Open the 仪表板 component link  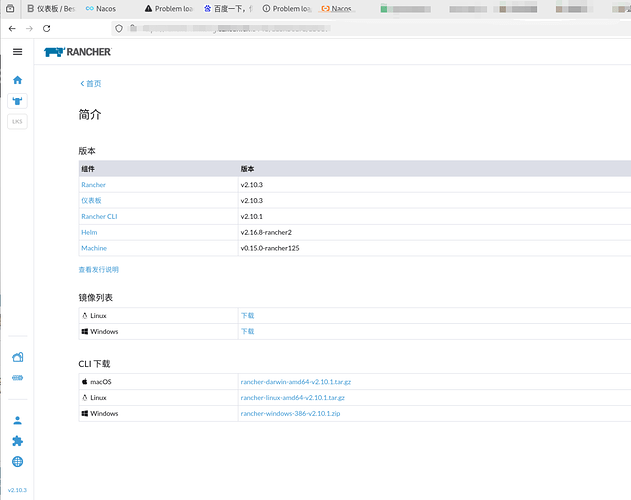pyautogui.click(x=91, y=200)
